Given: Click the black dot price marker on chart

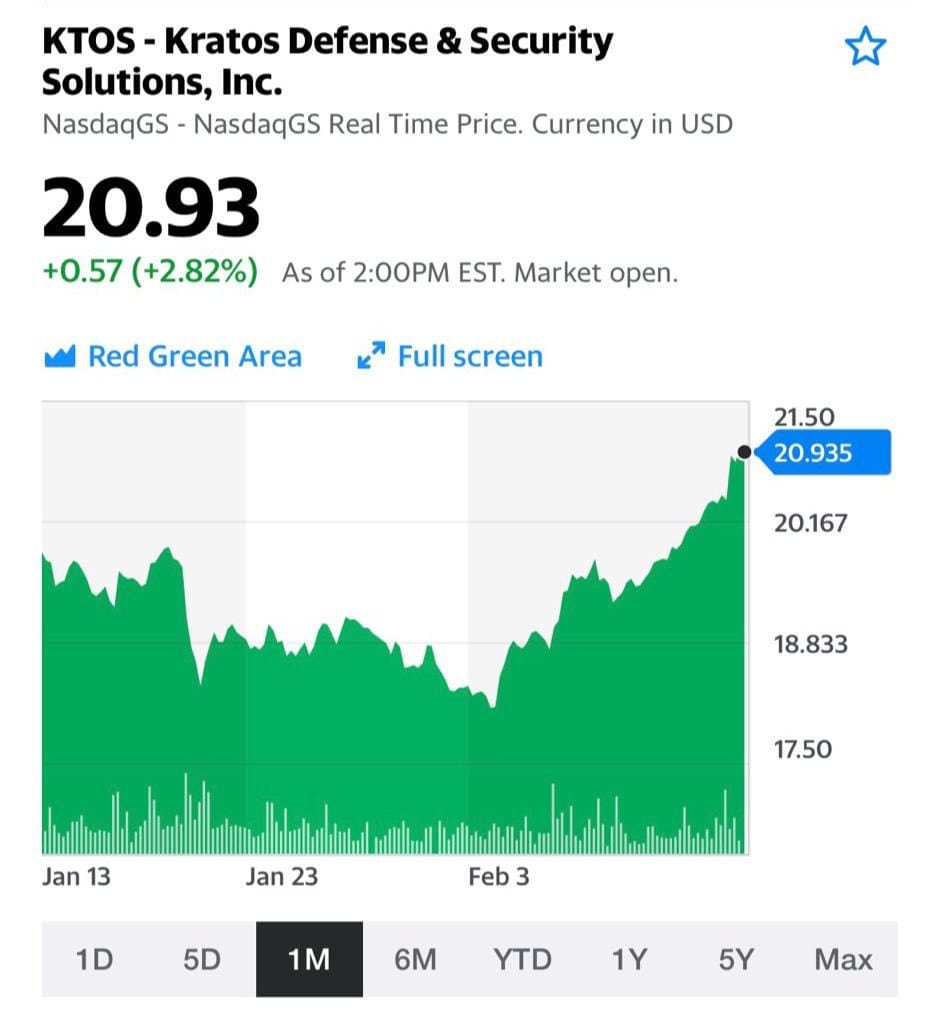Looking at the screenshot, I should tap(743, 453).
